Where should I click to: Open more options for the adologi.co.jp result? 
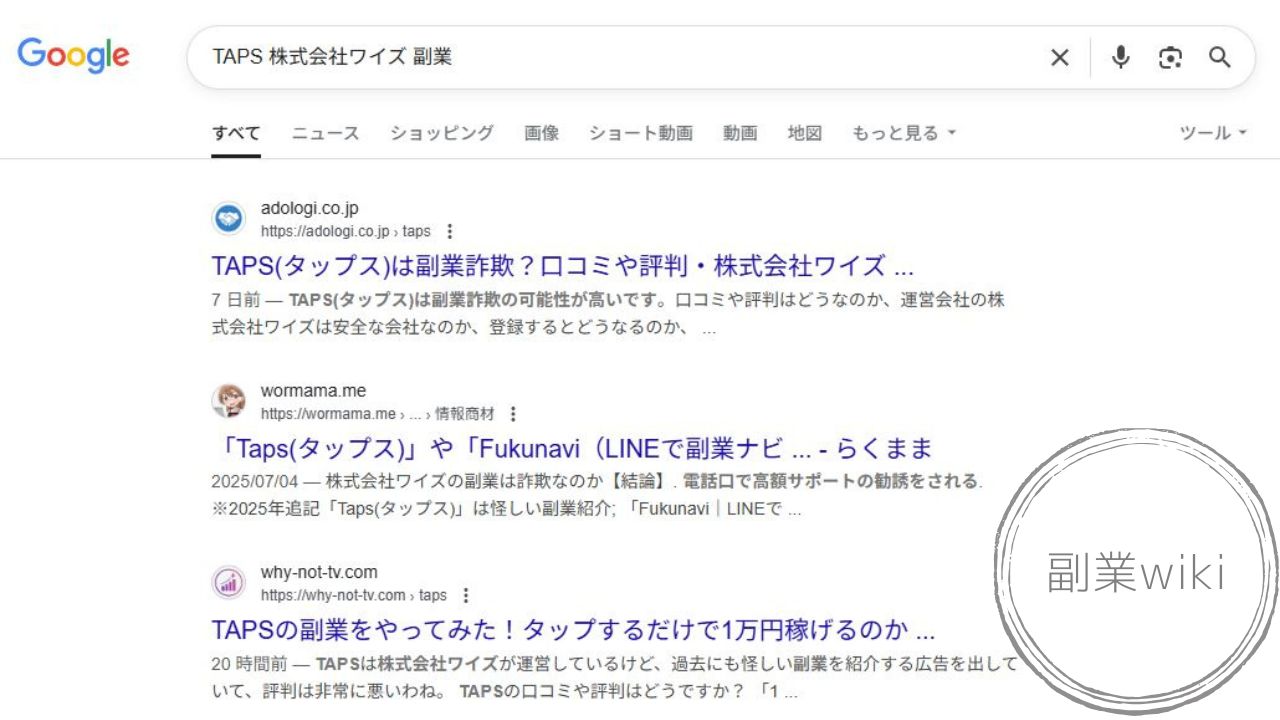pyautogui.click(x=449, y=231)
